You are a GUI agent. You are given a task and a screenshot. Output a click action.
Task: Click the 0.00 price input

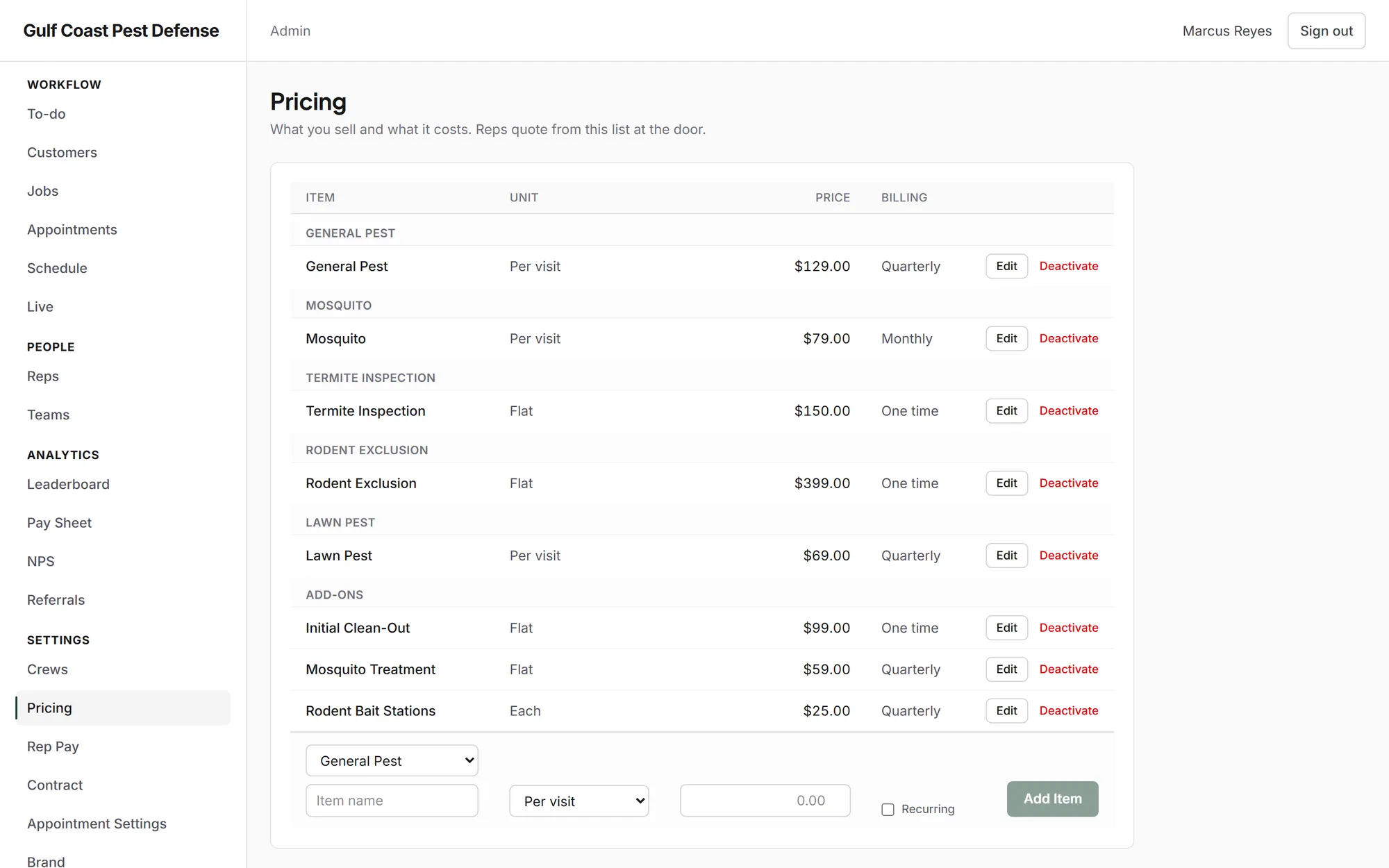click(x=765, y=801)
